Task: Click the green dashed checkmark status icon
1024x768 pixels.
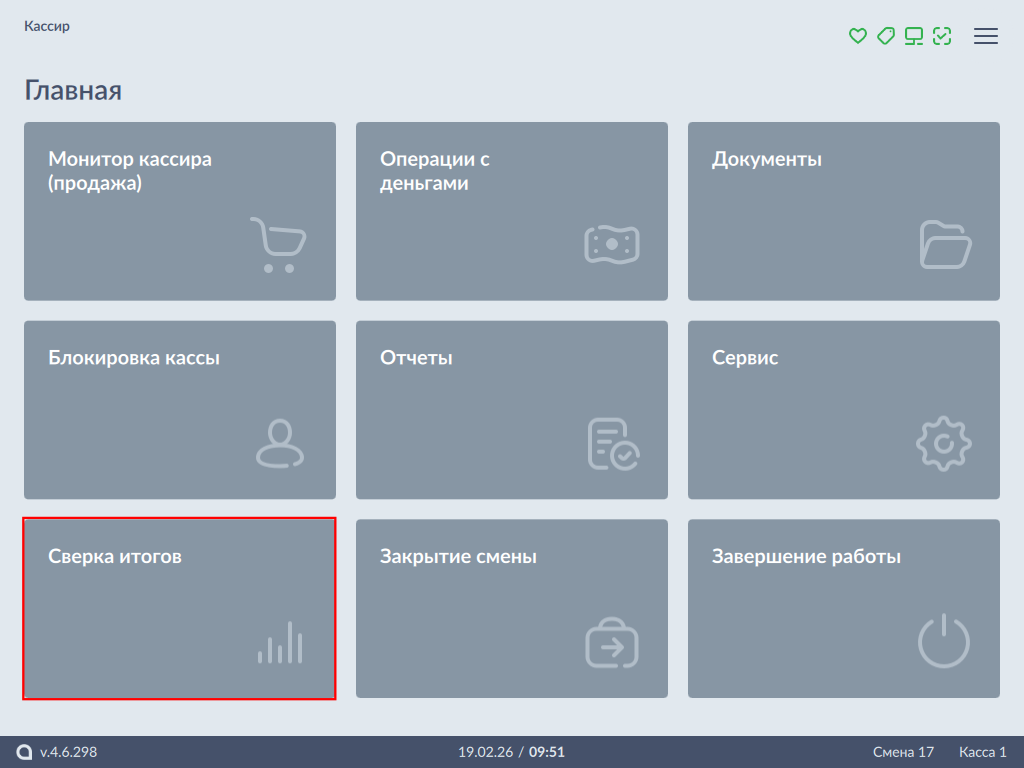Action: pos(941,36)
